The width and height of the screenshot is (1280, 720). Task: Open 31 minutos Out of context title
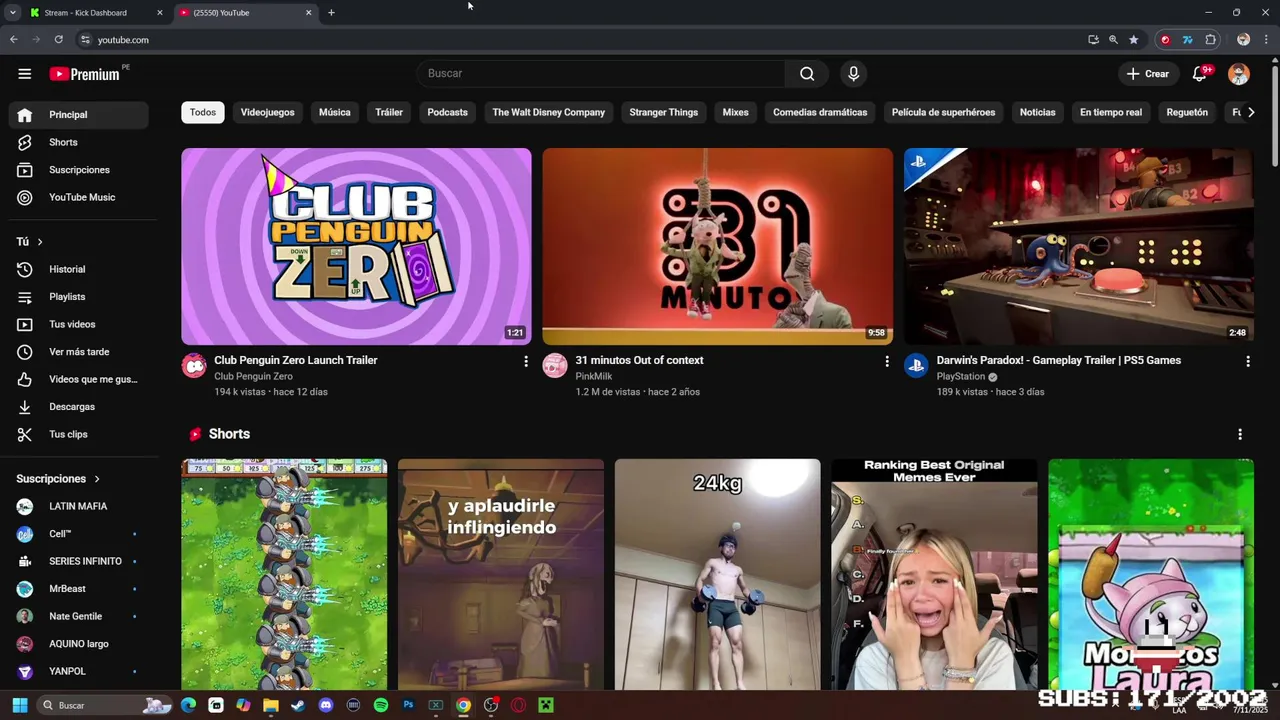[639, 360]
